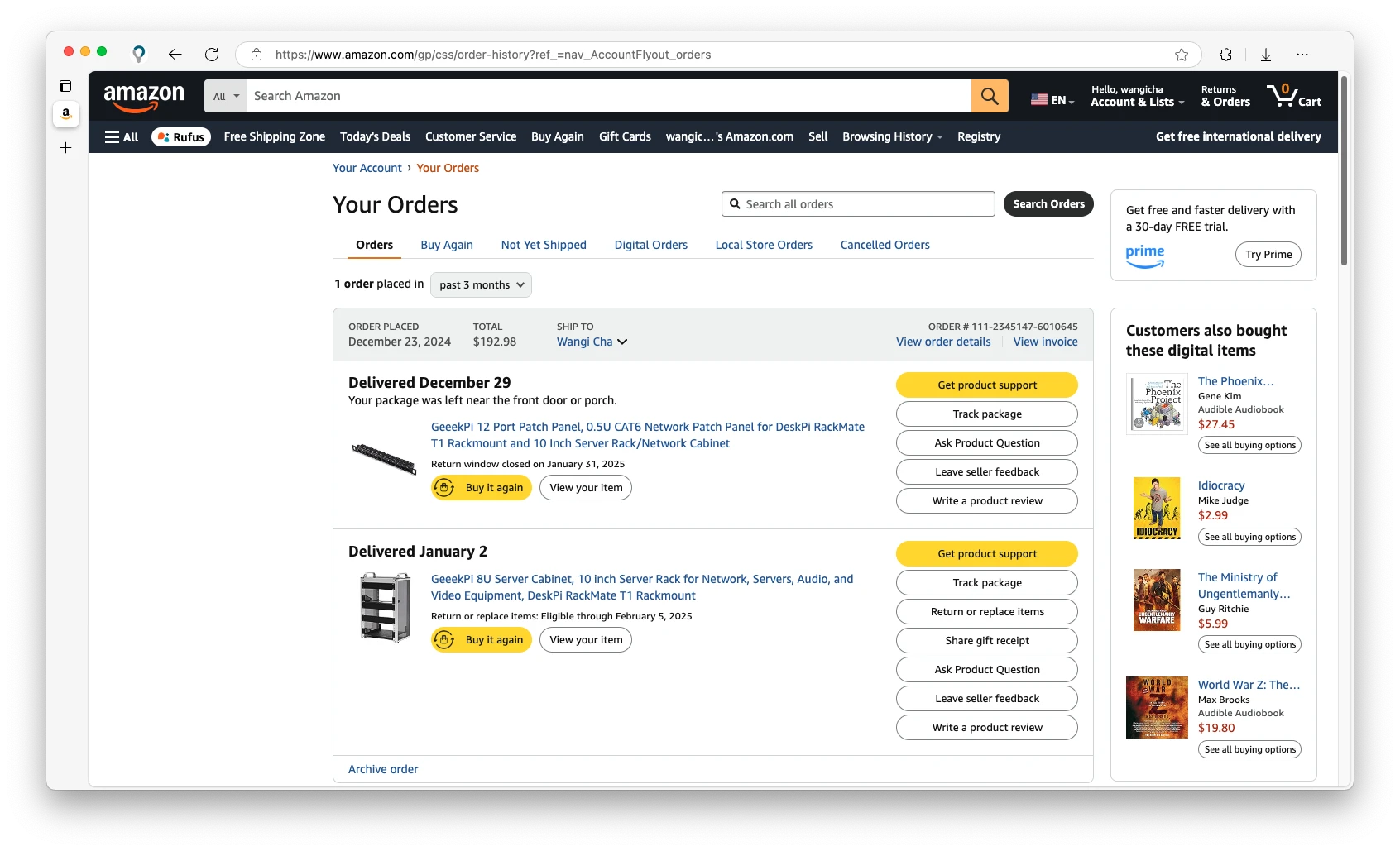Switch to the Not Yet Shipped tab

[544, 245]
